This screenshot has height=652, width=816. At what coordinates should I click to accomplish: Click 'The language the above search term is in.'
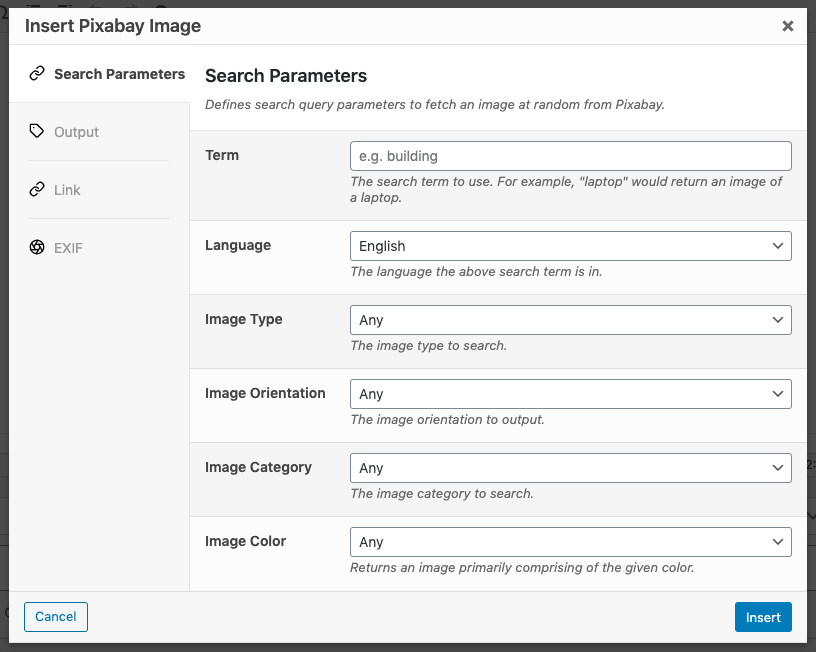point(476,272)
